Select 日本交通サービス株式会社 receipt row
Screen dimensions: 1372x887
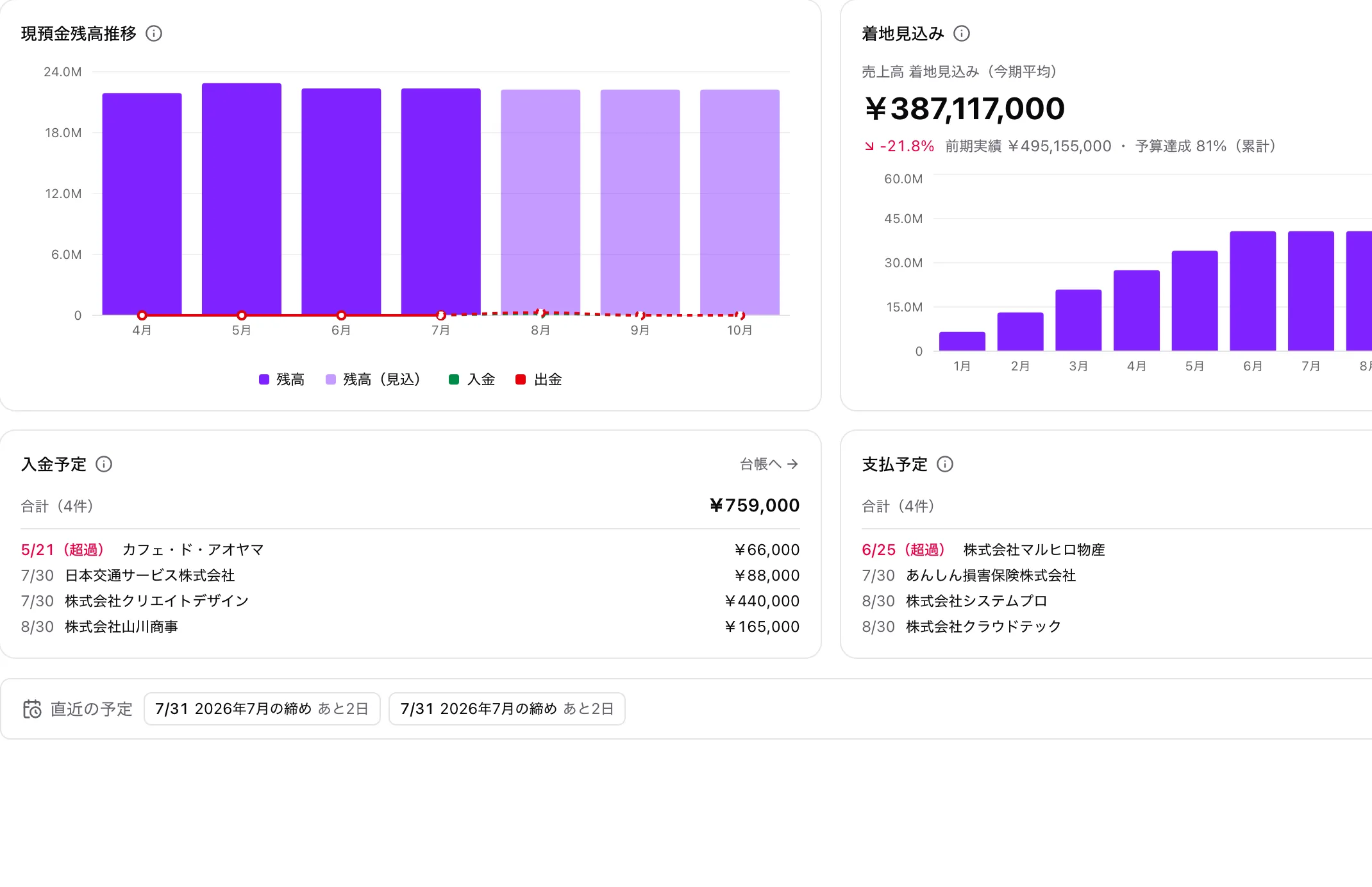410,576
